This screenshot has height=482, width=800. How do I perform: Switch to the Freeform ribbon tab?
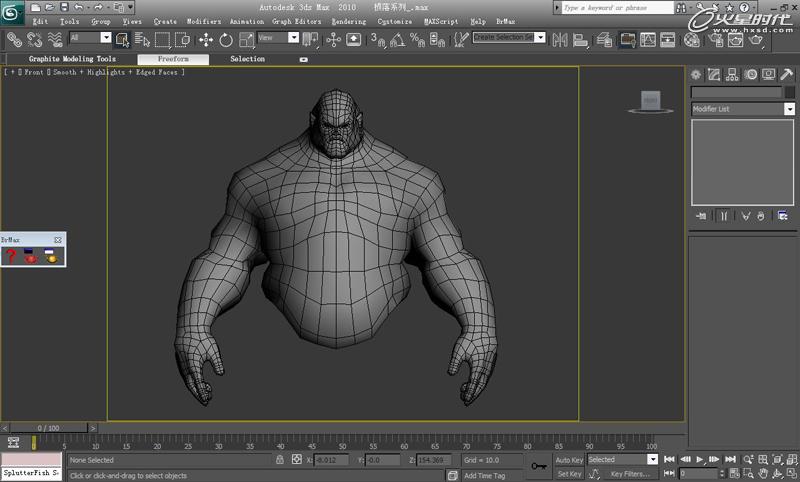[172, 59]
